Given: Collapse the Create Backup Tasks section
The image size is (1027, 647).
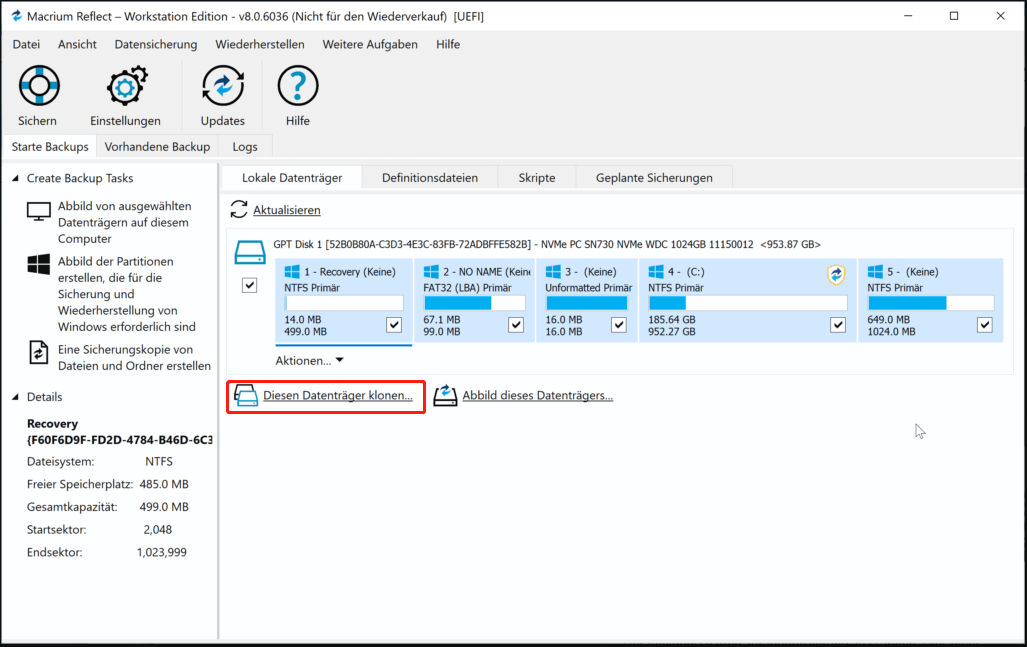Looking at the screenshot, I should click(x=15, y=178).
